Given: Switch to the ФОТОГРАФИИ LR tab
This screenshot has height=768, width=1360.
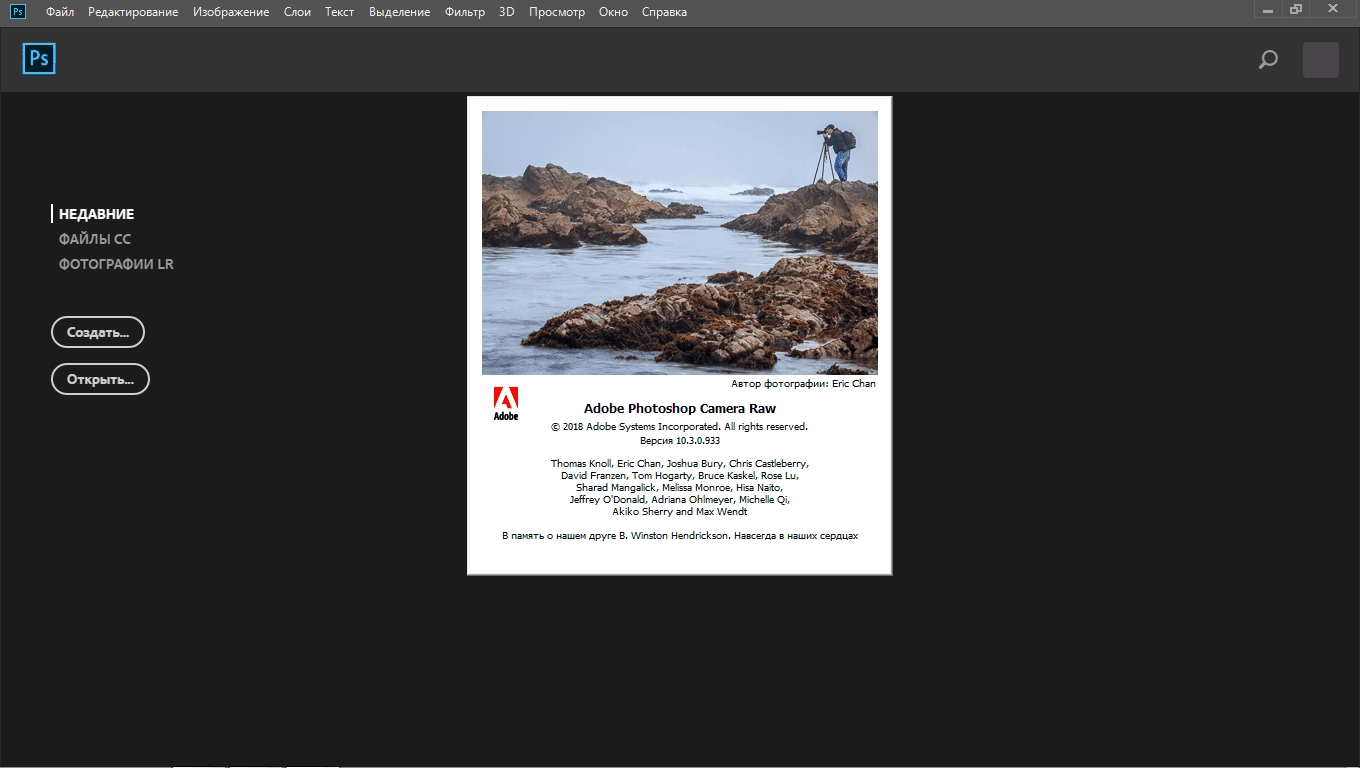Looking at the screenshot, I should coord(116,264).
